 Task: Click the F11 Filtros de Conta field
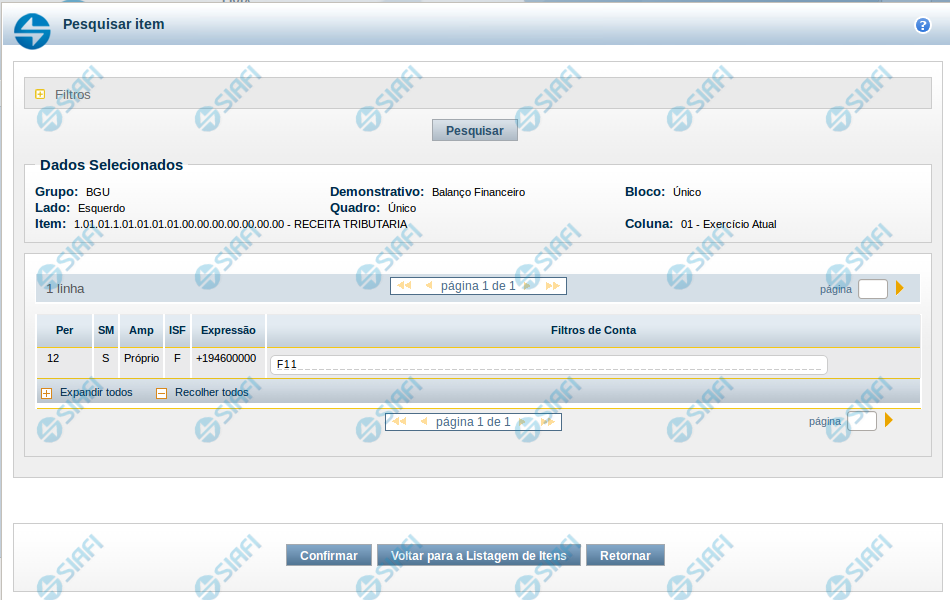pos(549,364)
